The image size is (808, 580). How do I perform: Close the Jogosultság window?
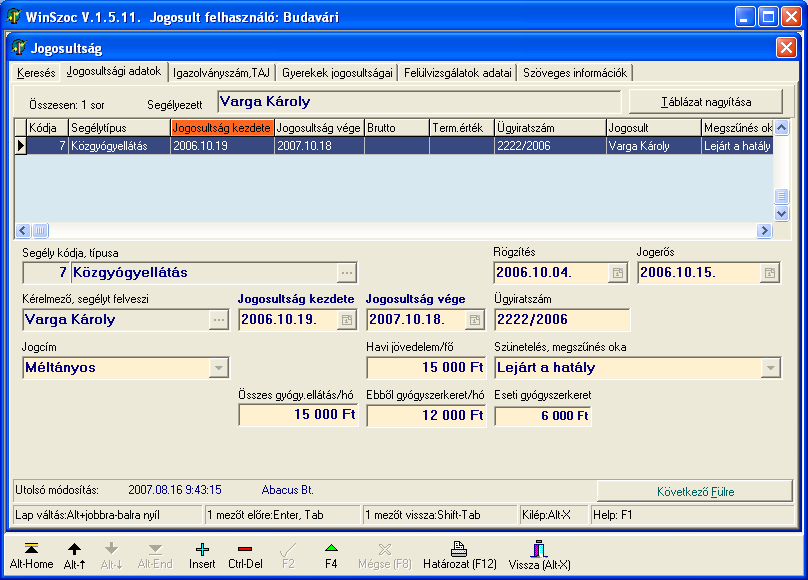[x=786, y=48]
